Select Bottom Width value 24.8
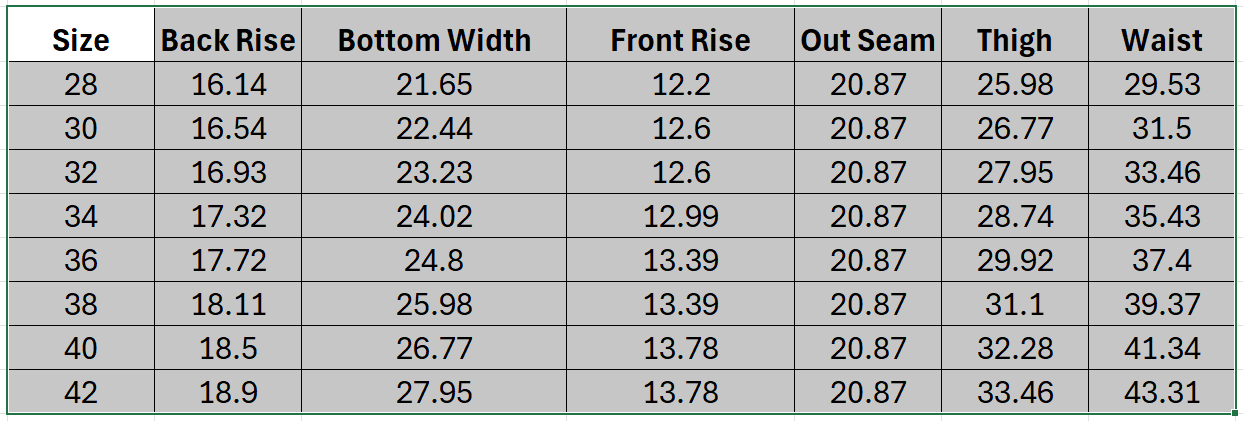 click(x=434, y=261)
